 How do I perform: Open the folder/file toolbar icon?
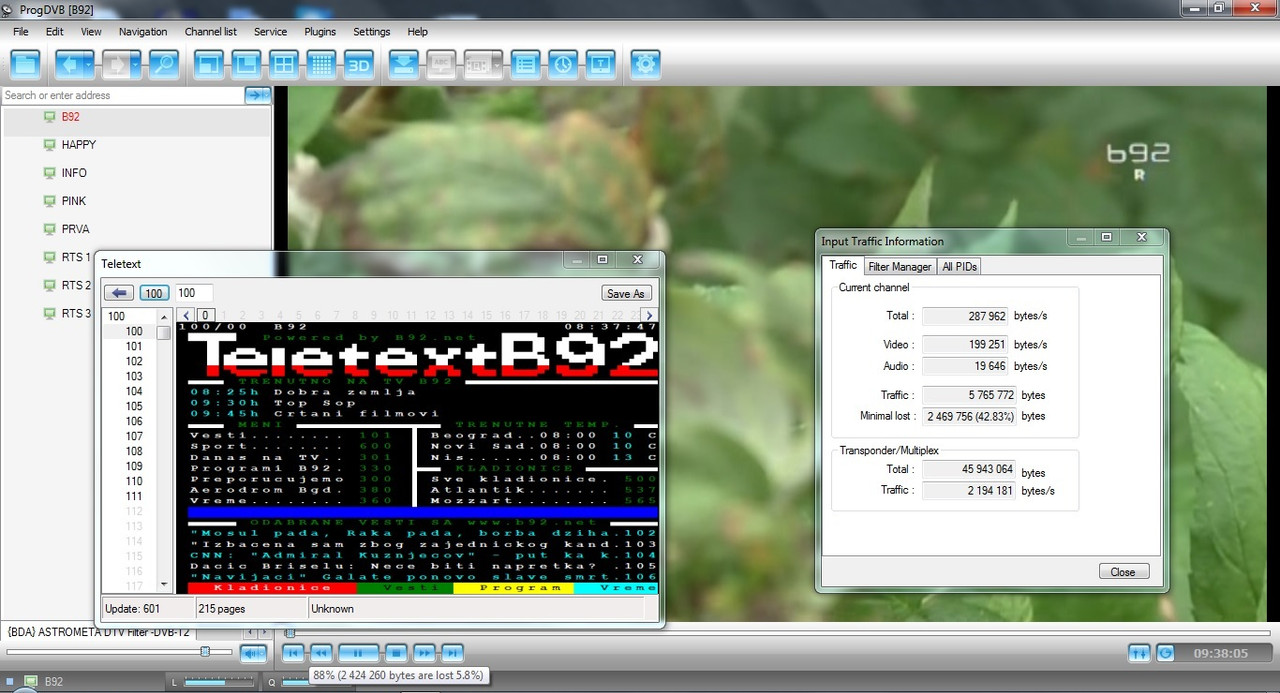(x=25, y=65)
